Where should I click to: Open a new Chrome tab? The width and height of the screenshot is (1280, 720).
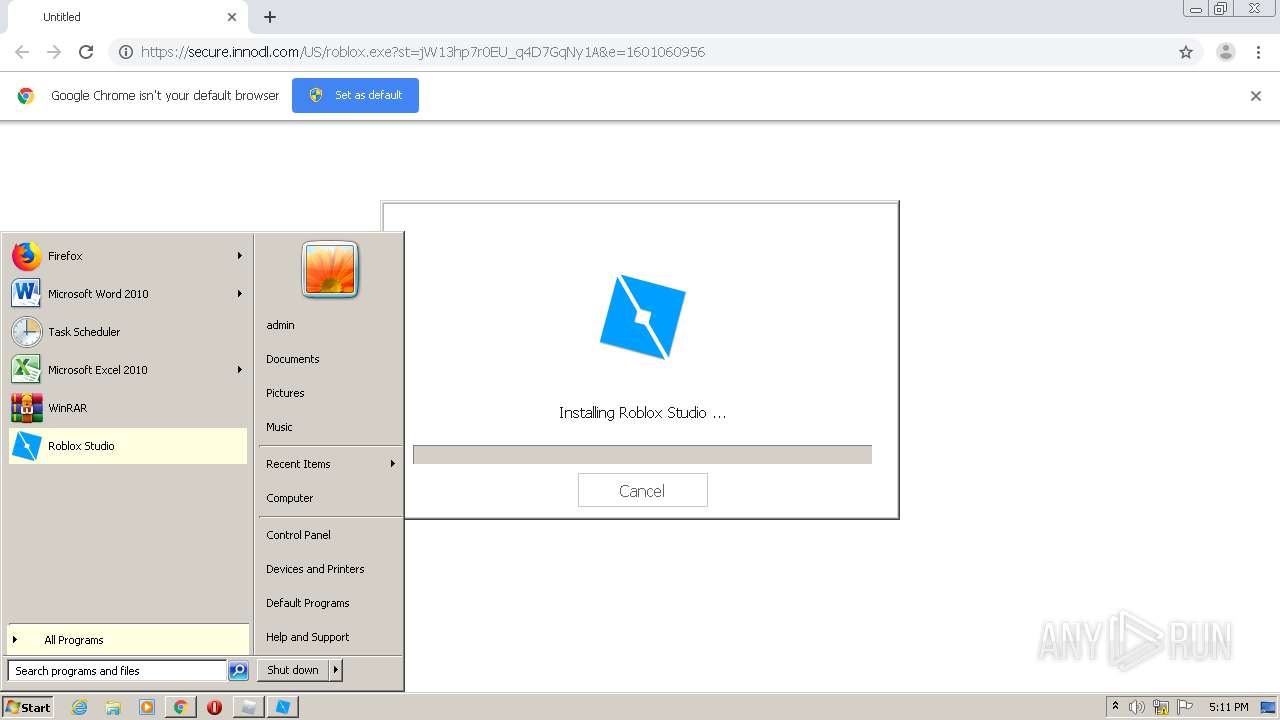click(270, 17)
